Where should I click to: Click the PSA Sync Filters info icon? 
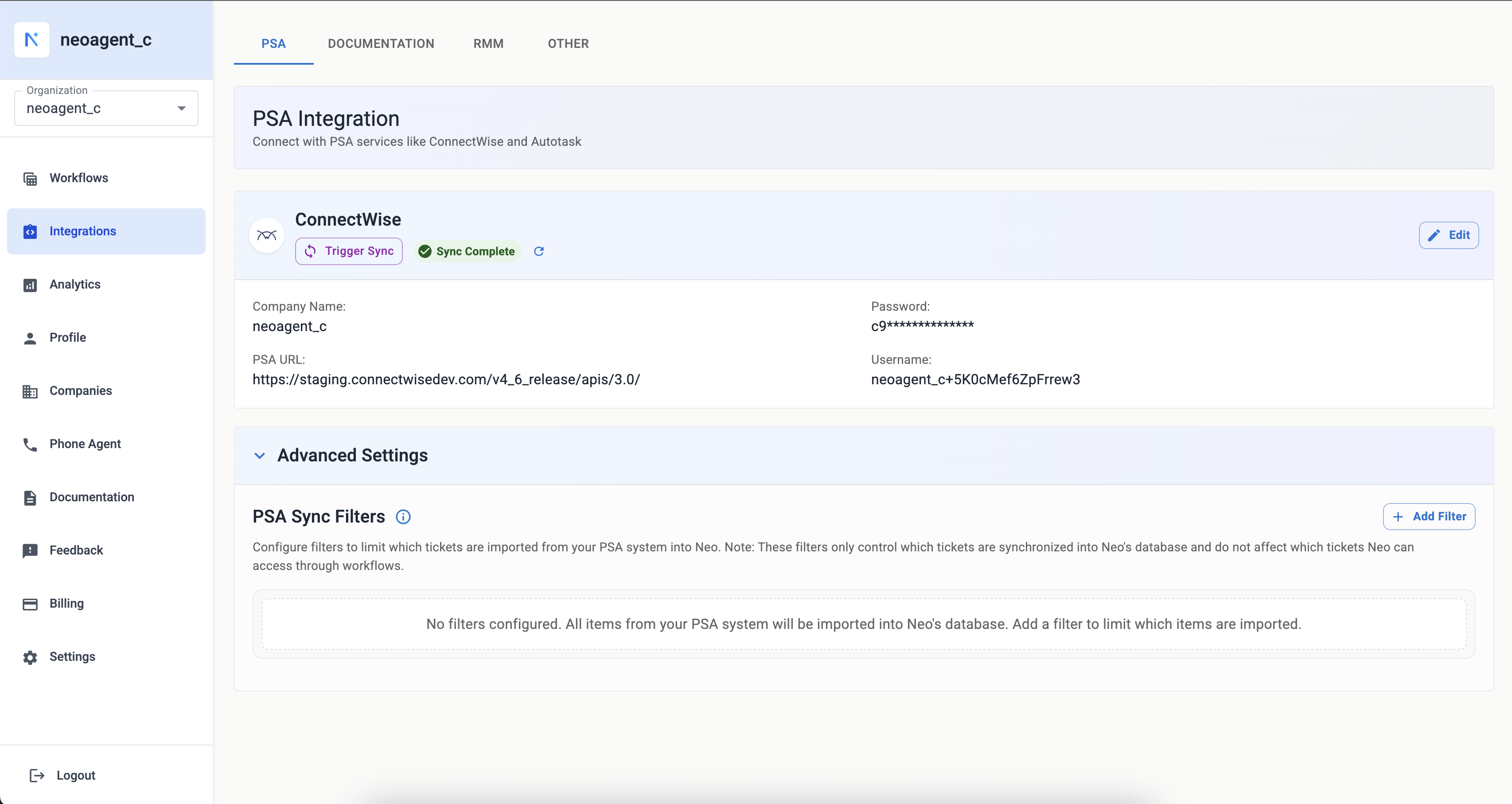coord(403,516)
